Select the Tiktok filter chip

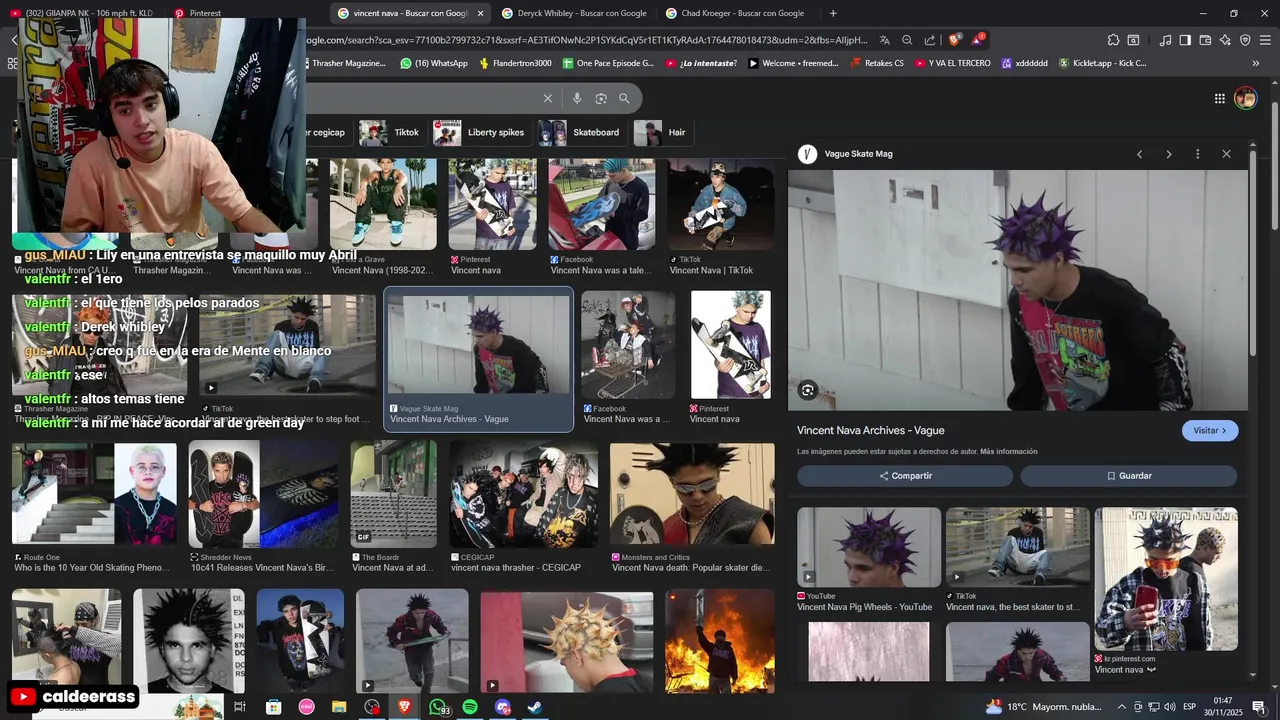tap(392, 132)
